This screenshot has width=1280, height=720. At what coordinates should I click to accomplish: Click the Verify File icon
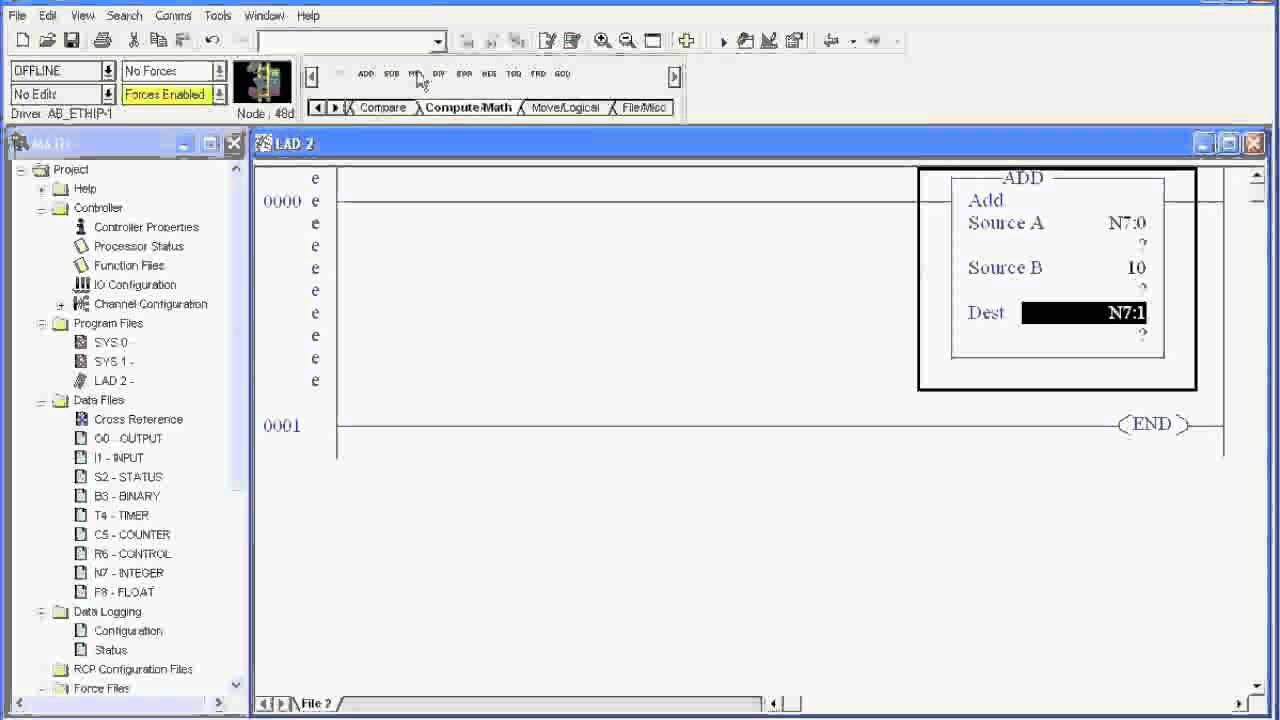(547, 41)
